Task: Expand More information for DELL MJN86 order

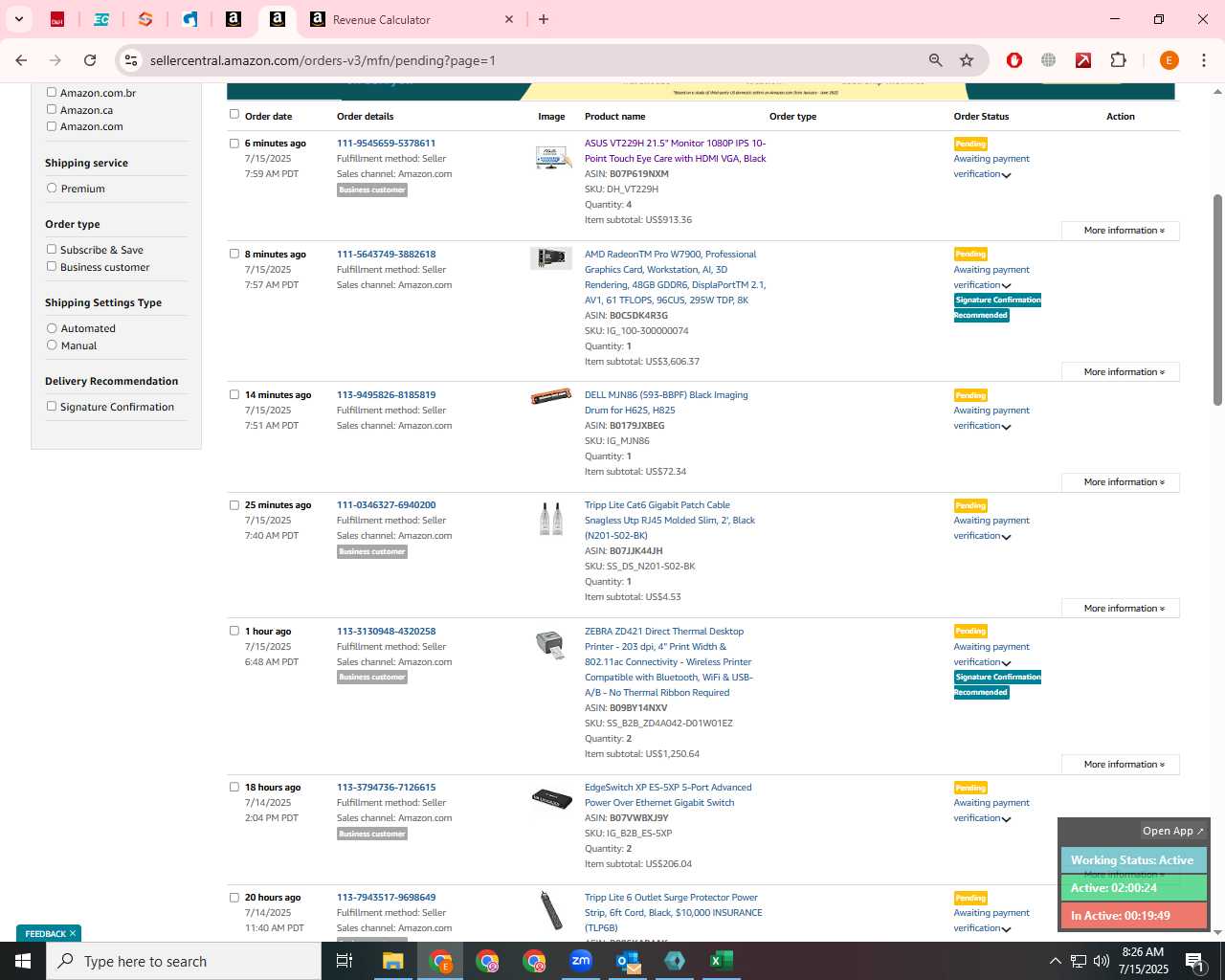Action: click(1121, 482)
